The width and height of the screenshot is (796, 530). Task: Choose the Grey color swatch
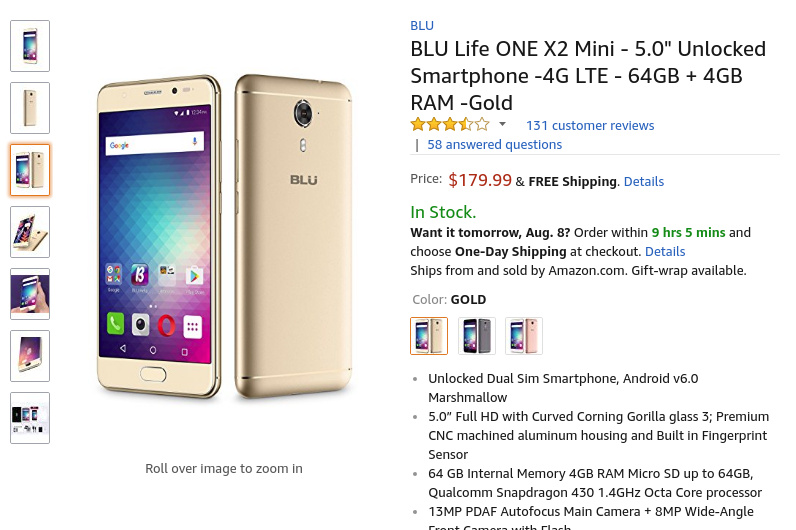477,336
